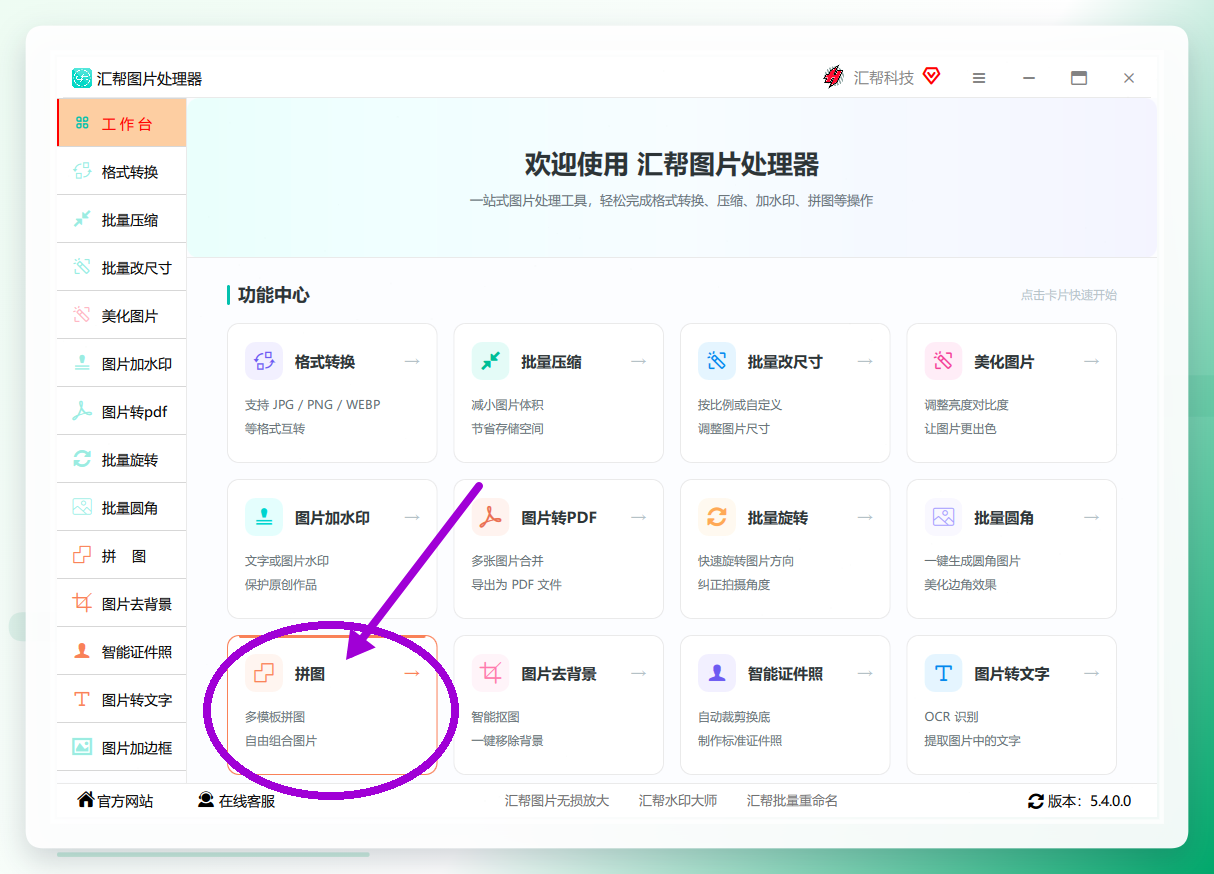Click the arrow on 批量圆角 card
The height and width of the screenshot is (874, 1214).
(x=1091, y=517)
